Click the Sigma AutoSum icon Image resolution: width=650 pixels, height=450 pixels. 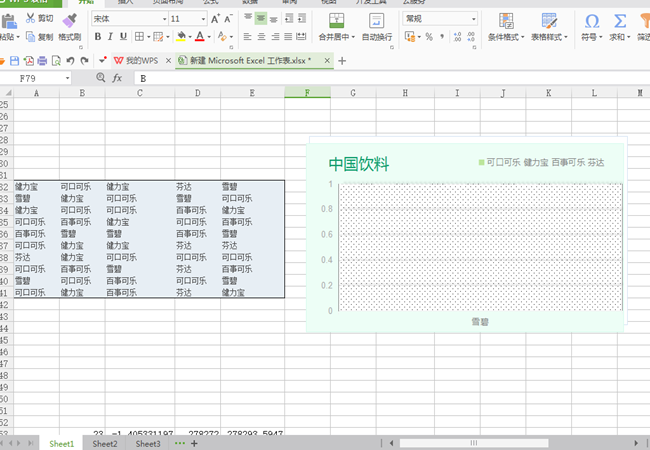(620, 21)
